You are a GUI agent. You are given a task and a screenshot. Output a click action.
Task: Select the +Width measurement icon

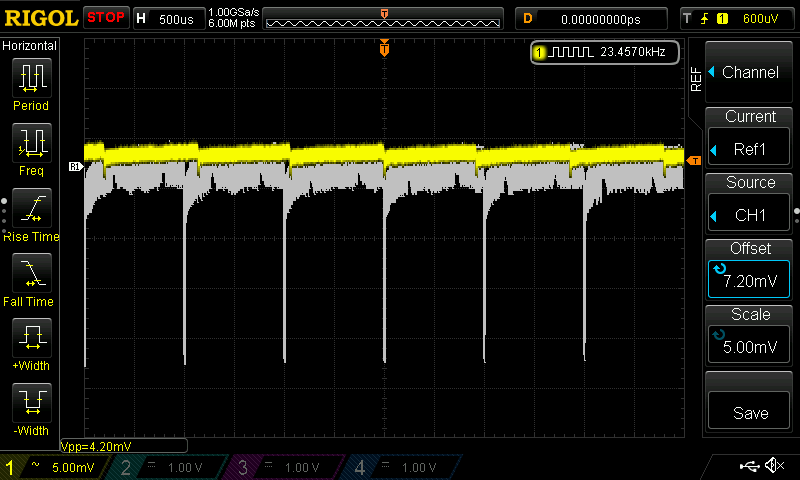32,338
